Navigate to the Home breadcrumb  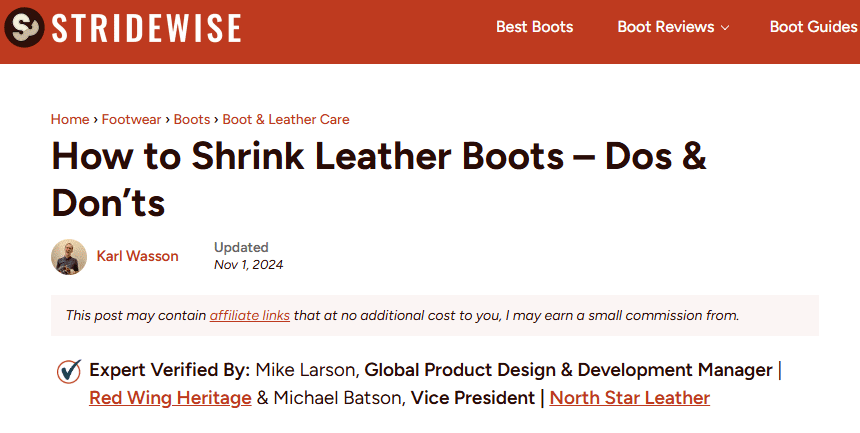click(x=70, y=119)
